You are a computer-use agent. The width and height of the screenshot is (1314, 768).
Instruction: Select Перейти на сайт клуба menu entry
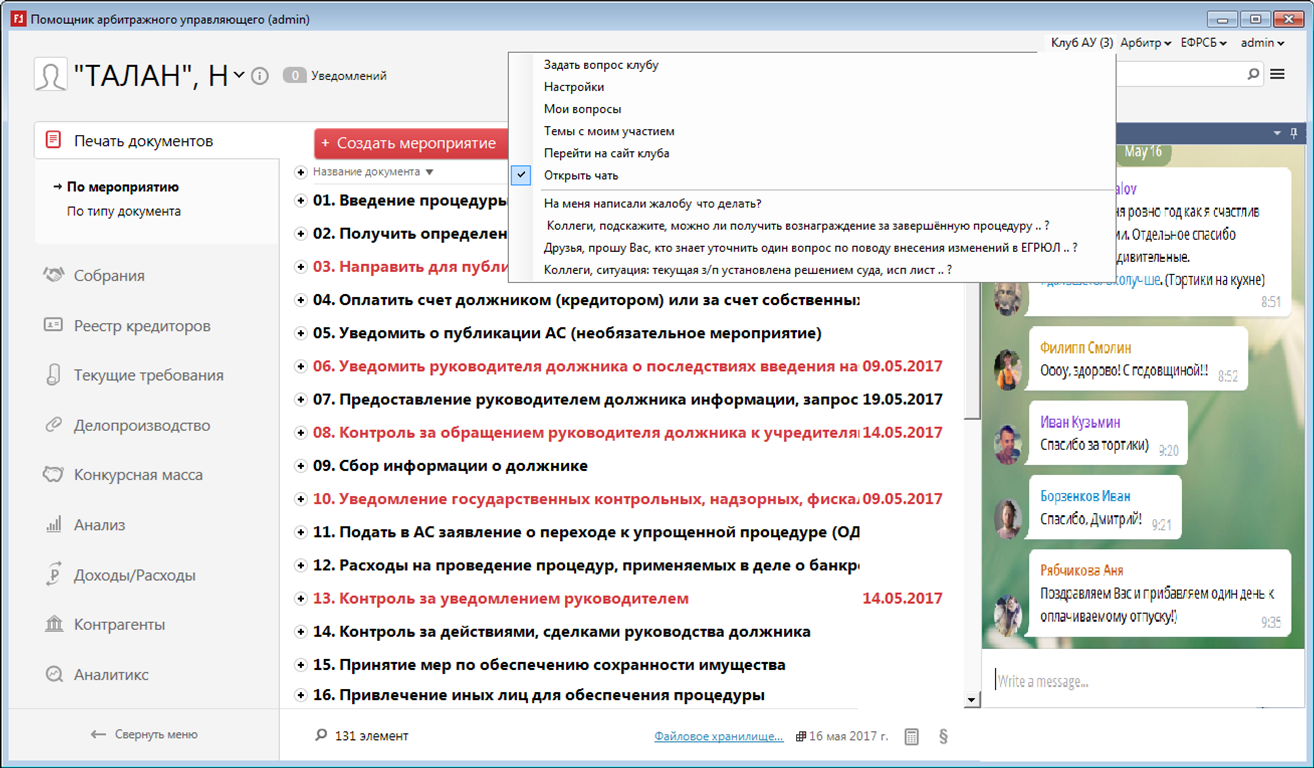tap(606, 153)
